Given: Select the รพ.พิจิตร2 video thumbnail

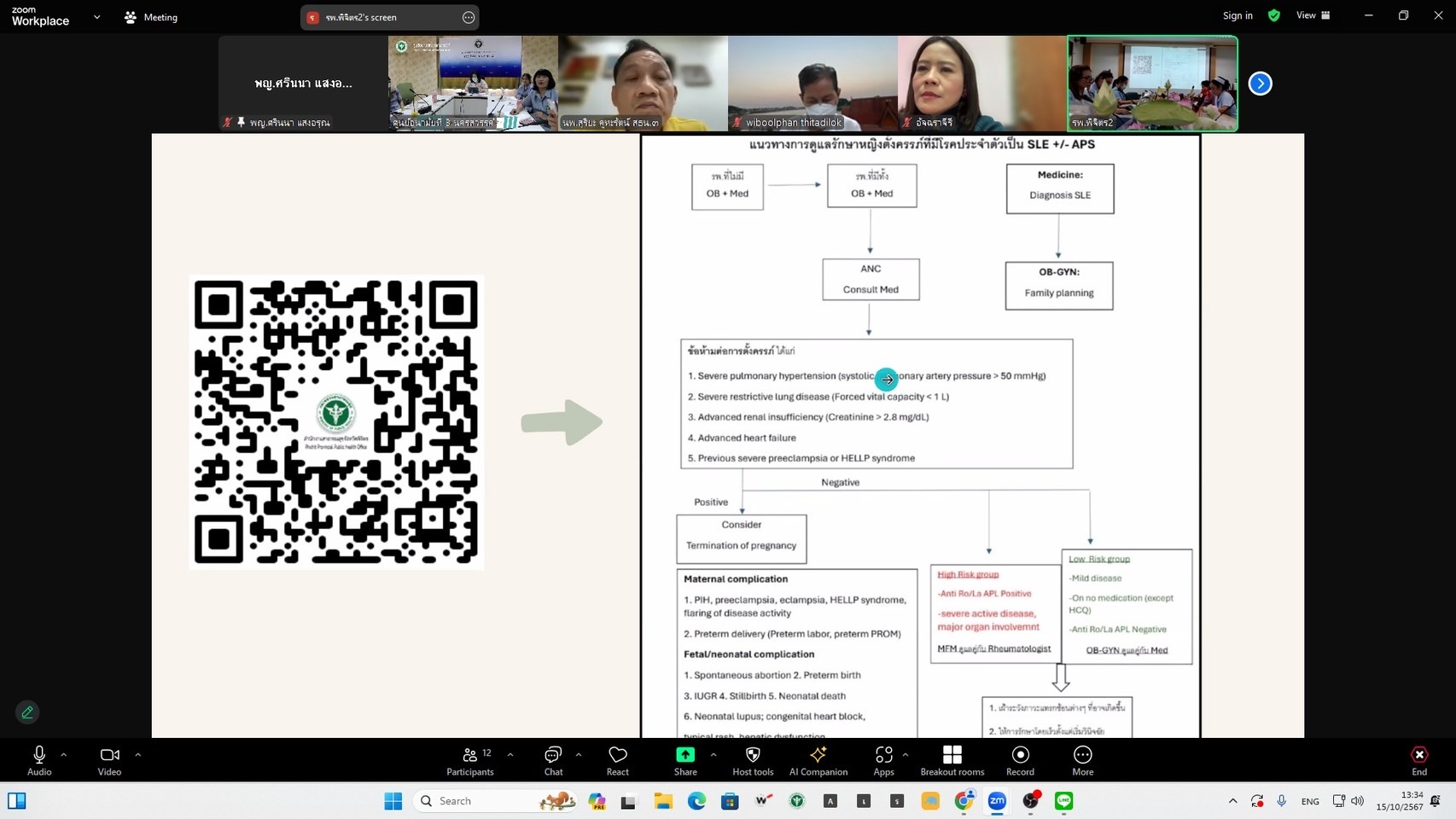Looking at the screenshot, I should tap(1152, 84).
